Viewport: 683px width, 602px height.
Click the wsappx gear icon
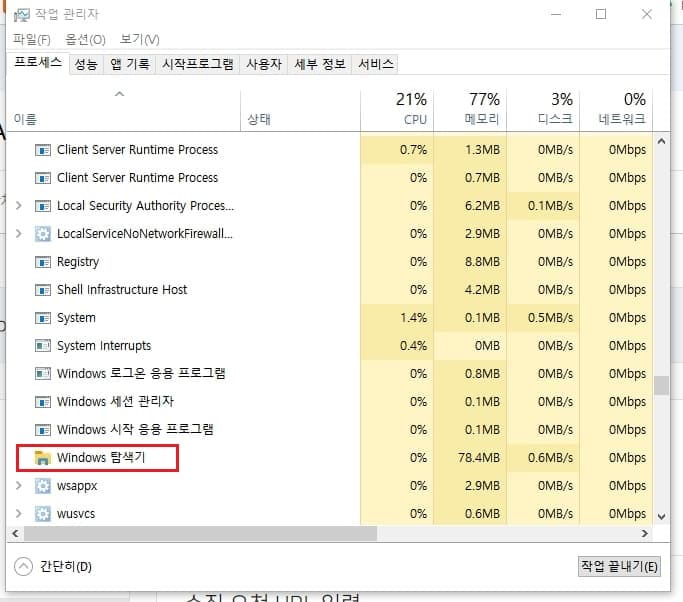[43, 486]
